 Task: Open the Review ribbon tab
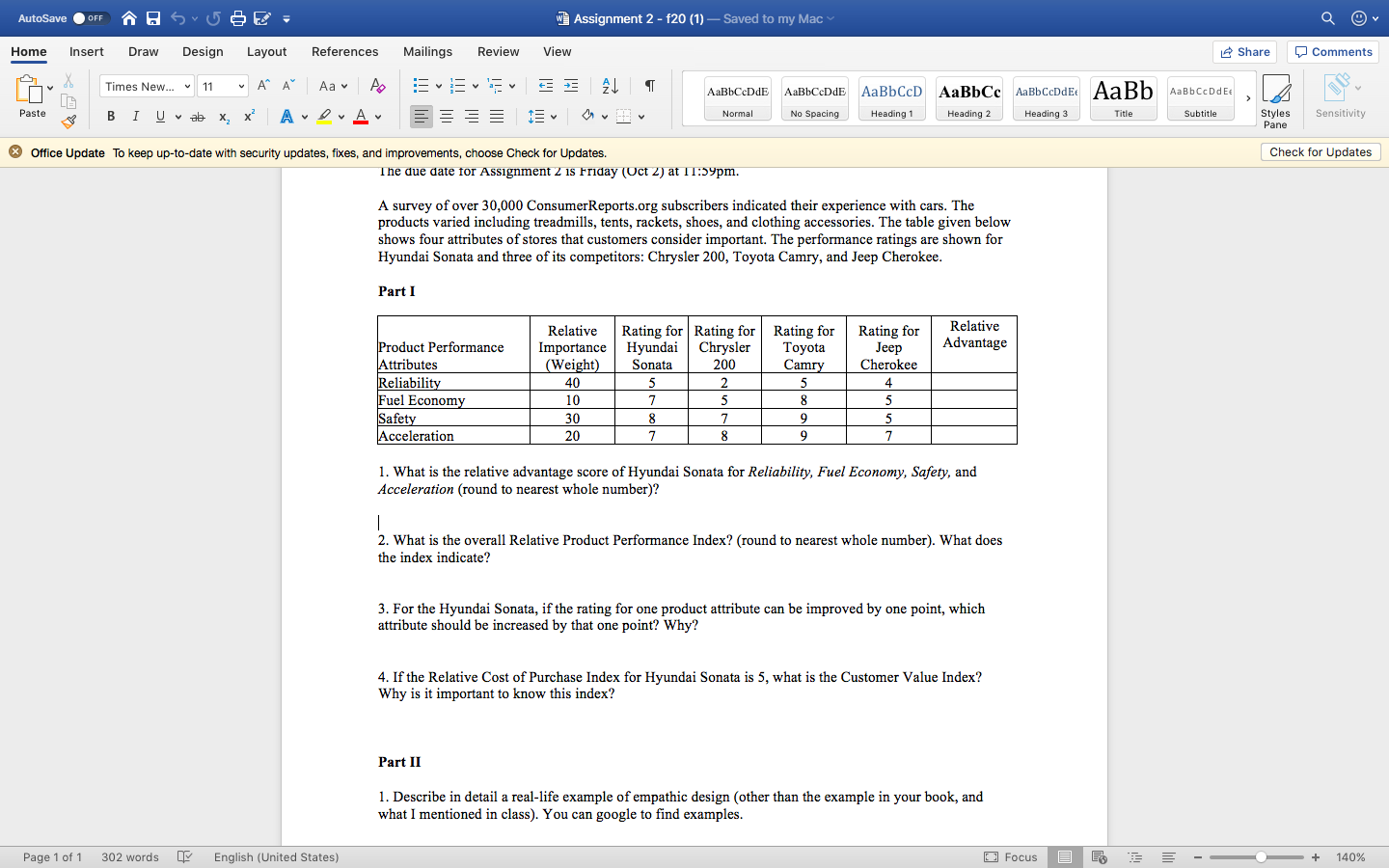(498, 52)
